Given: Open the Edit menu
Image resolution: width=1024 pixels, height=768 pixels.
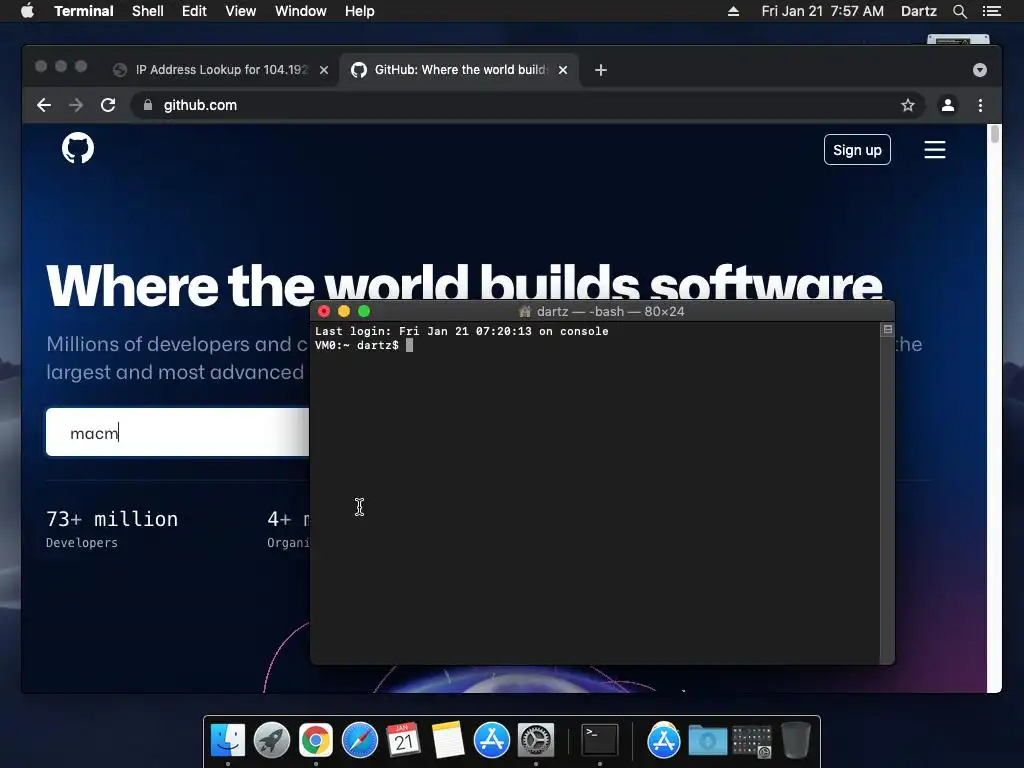Looking at the screenshot, I should click(194, 11).
